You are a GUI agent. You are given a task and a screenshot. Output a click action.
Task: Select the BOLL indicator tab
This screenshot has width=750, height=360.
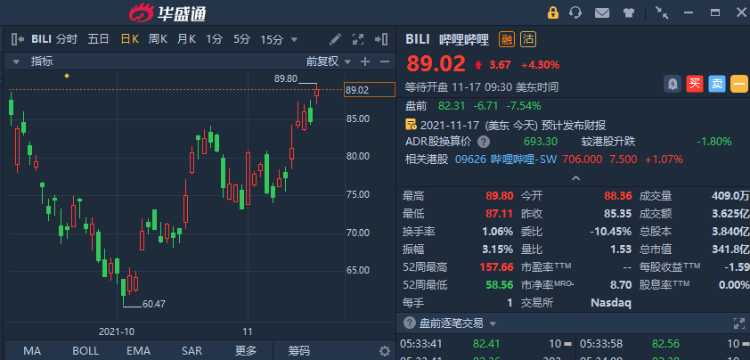[x=86, y=351]
